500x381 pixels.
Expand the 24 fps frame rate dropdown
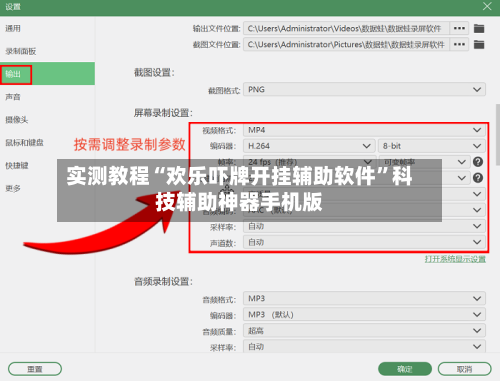tap(309, 162)
